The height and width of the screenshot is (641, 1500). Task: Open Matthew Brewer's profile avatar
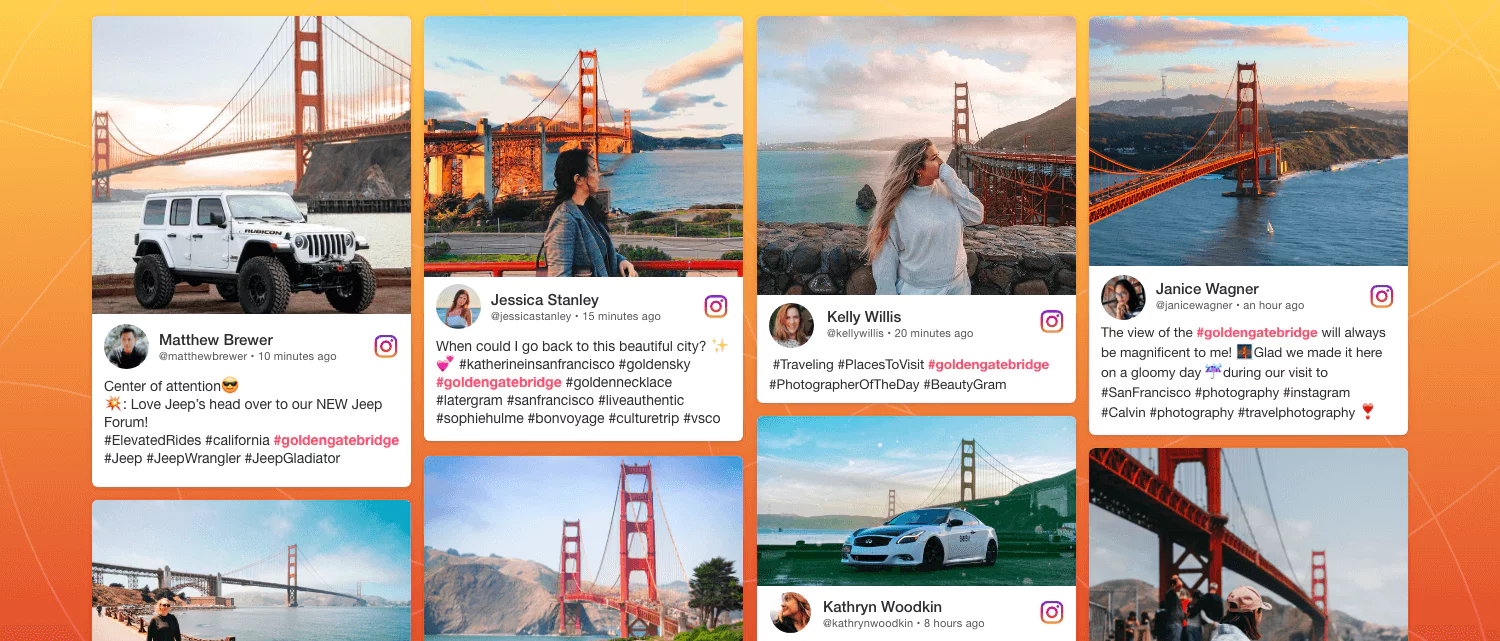pos(126,347)
